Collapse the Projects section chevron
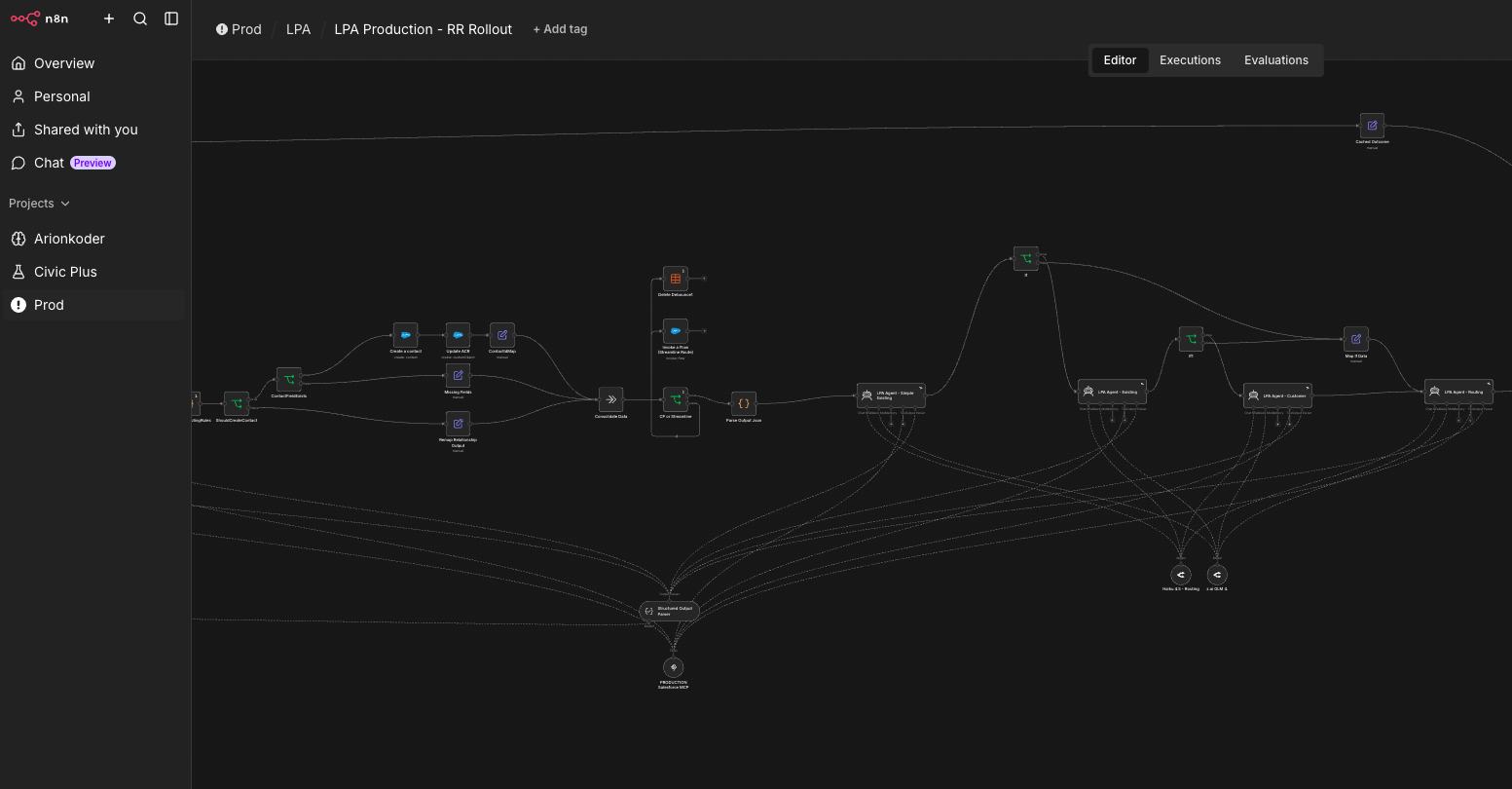 tap(66, 204)
